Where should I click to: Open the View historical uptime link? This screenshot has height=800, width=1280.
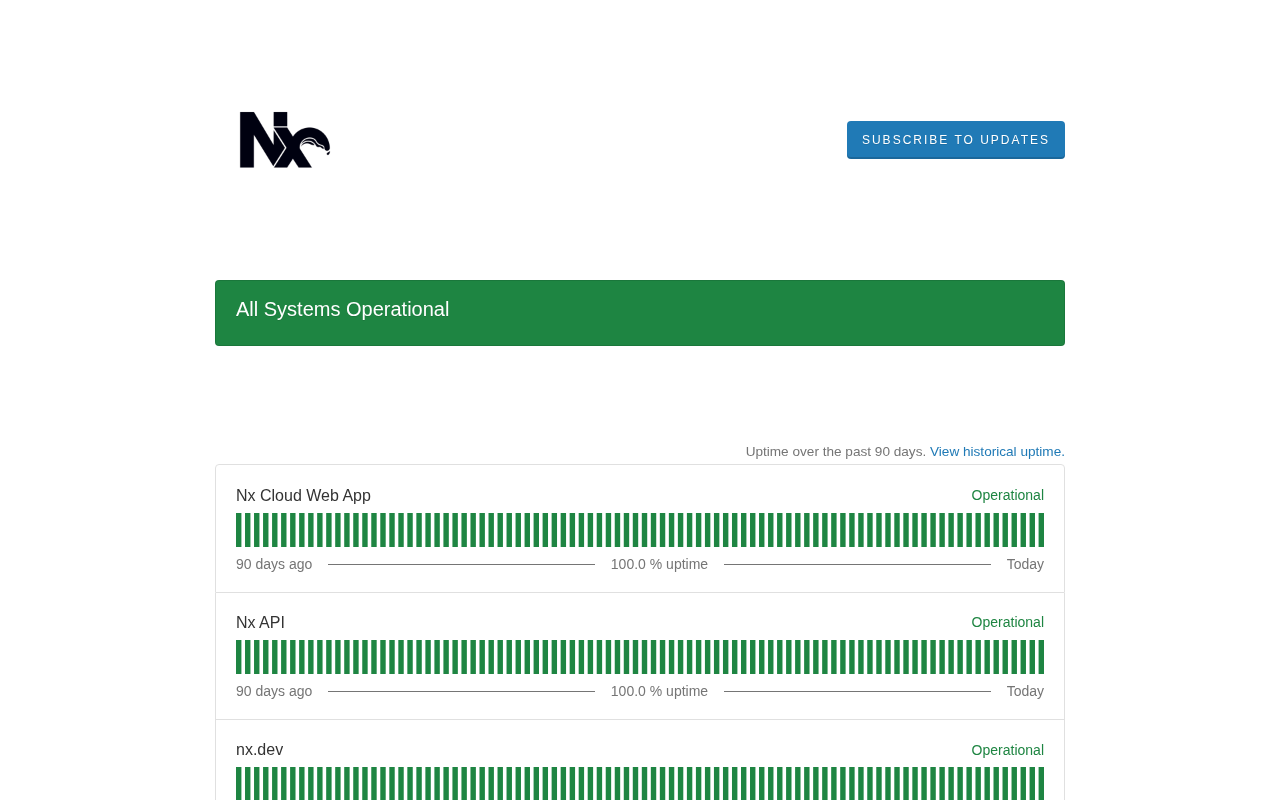997,452
